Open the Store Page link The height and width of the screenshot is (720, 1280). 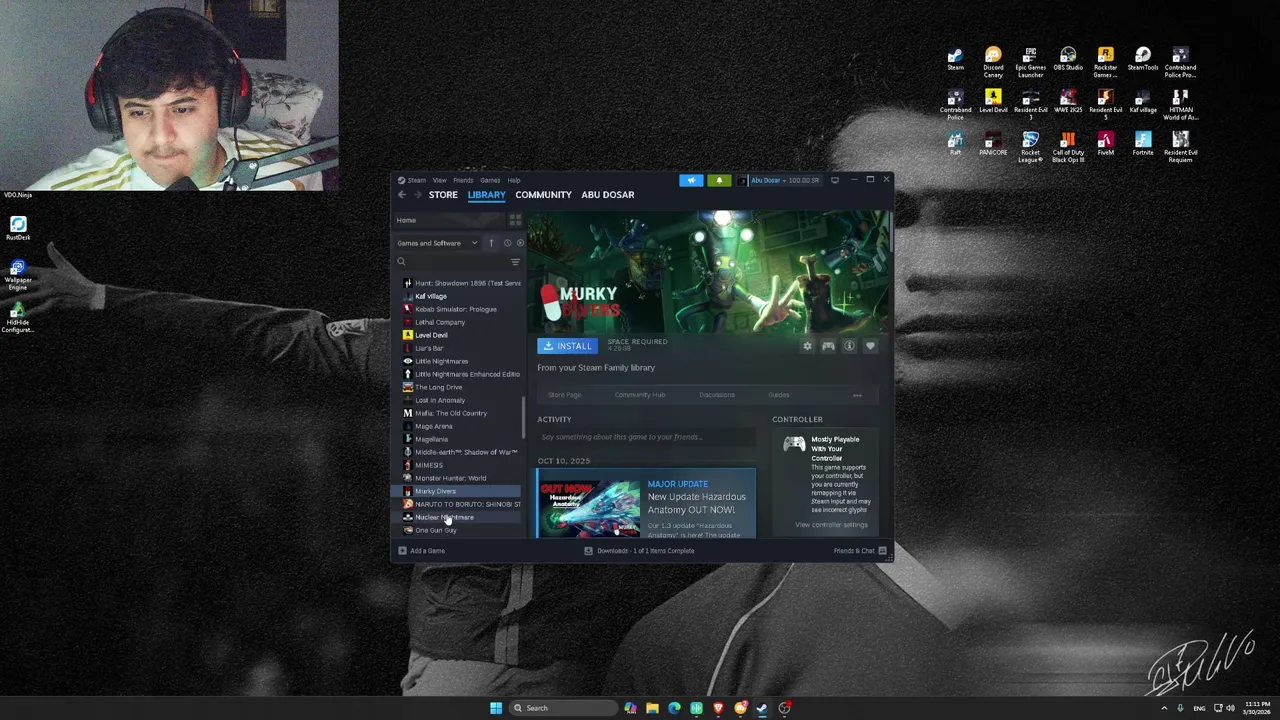pyautogui.click(x=564, y=395)
